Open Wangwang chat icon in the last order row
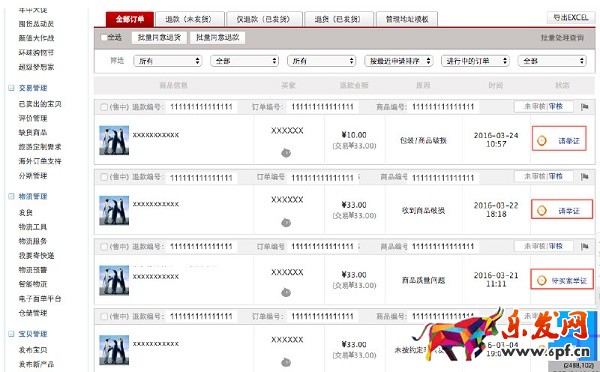This screenshot has width=600, height=372. click(286, 362)
